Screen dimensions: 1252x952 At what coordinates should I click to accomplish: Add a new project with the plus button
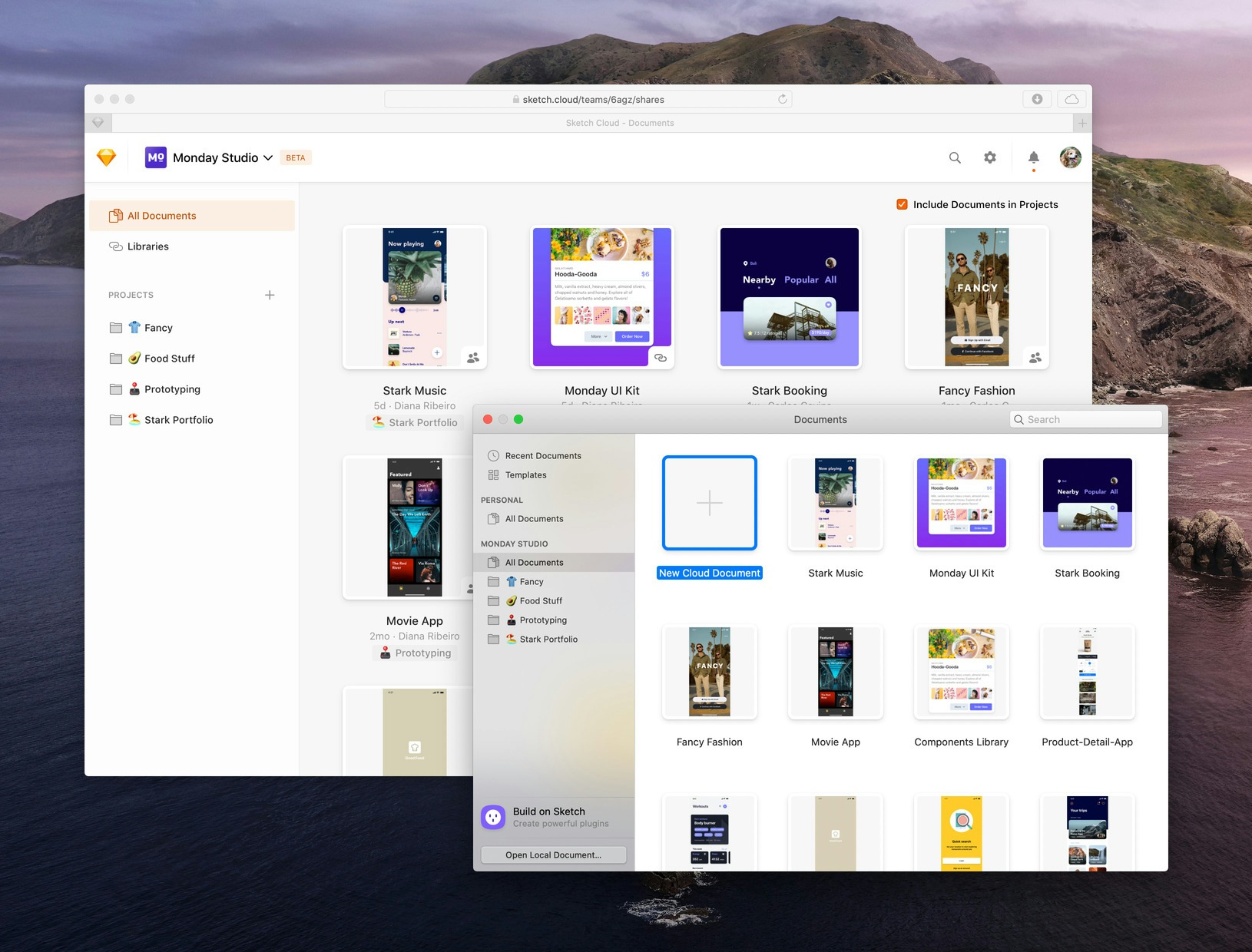[x=270, y=295]
